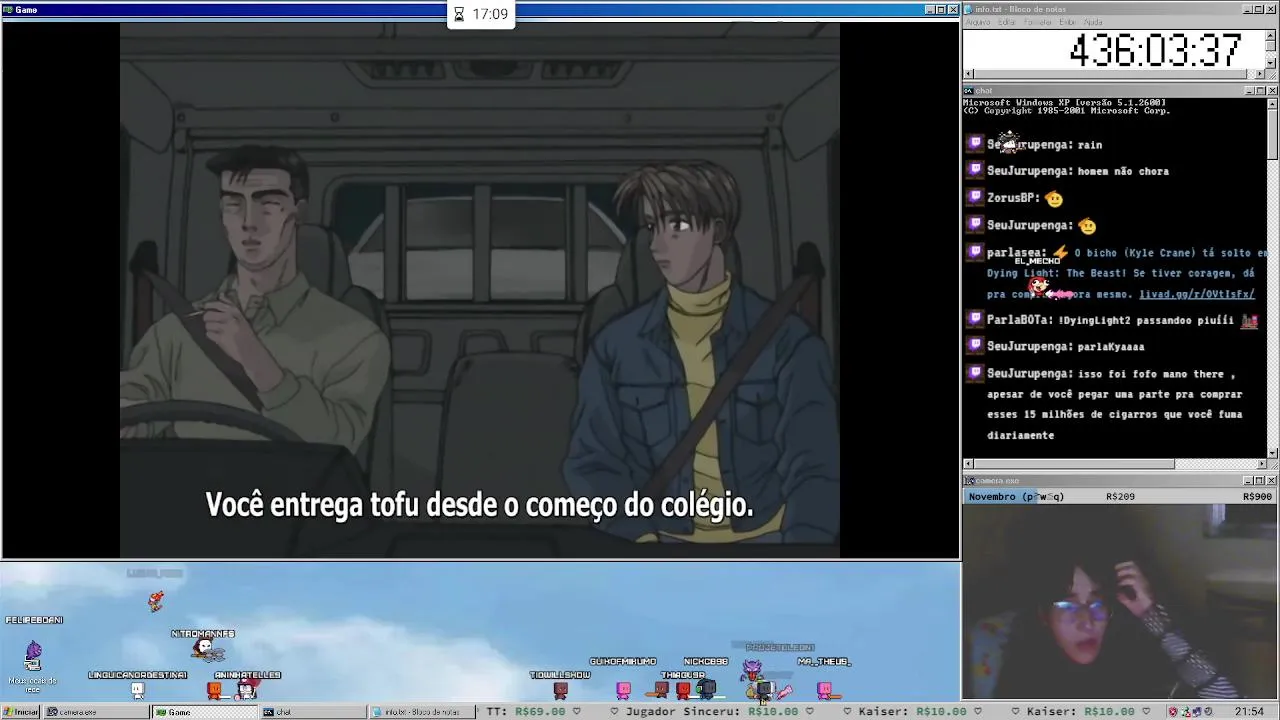The image size is (1280, 720).
Task: Click the ANINHATELLES pixel character
Action: click(x=247, y=689)
